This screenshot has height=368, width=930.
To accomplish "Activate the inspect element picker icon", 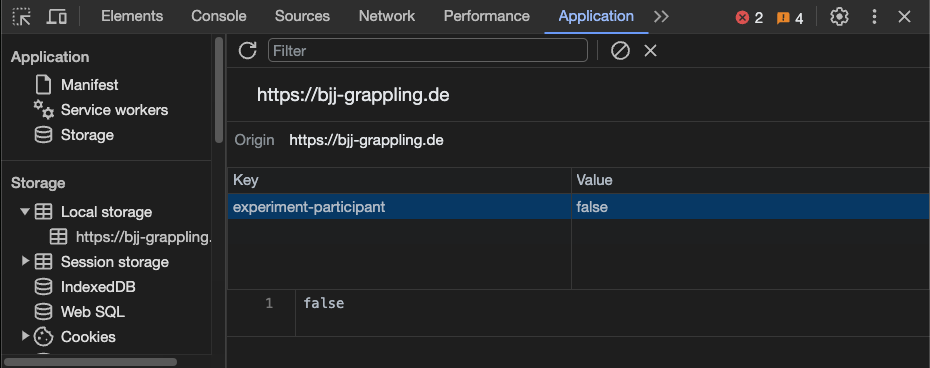I will pos(22,17).
